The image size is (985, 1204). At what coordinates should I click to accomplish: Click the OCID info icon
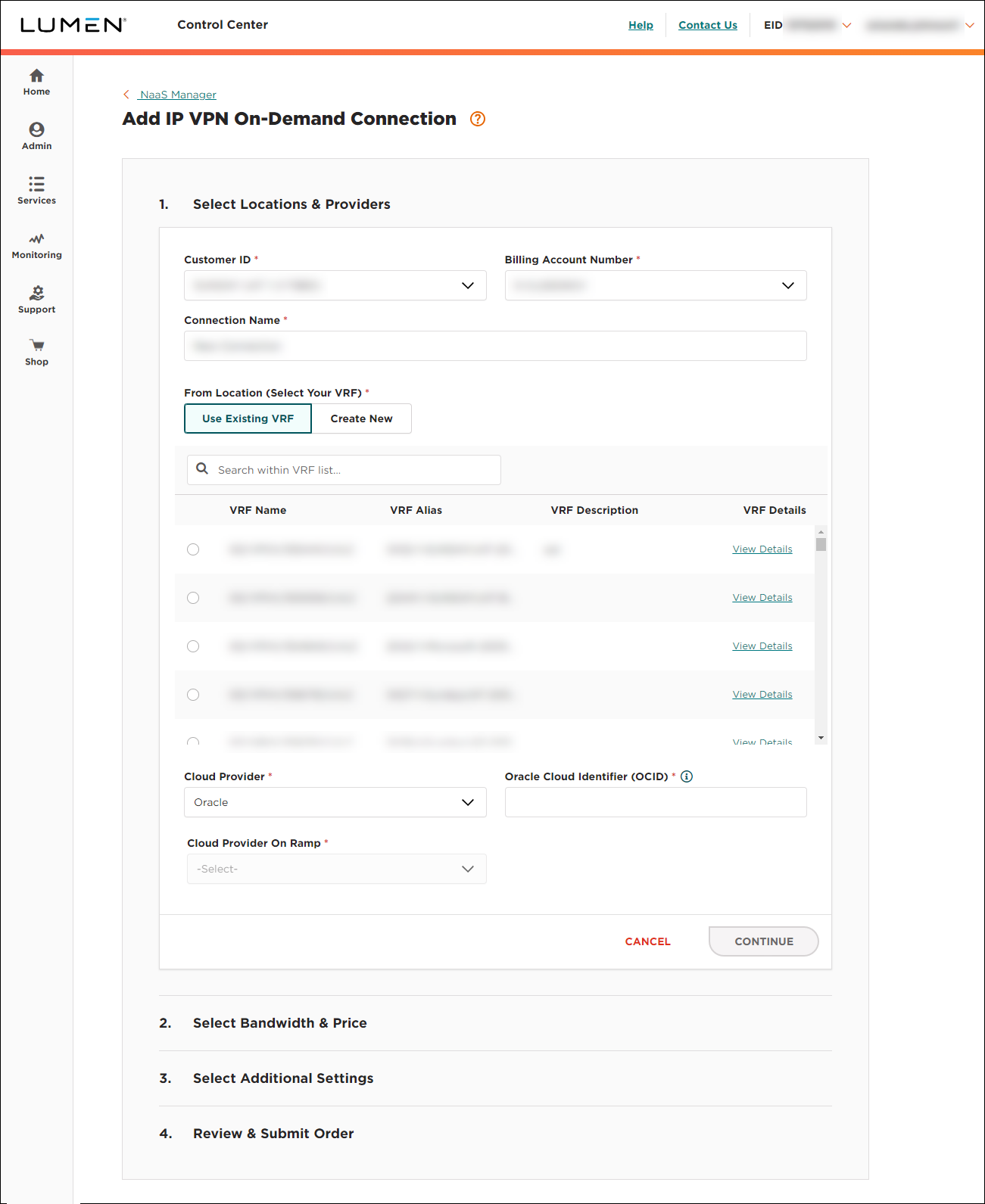pos(687,776)
